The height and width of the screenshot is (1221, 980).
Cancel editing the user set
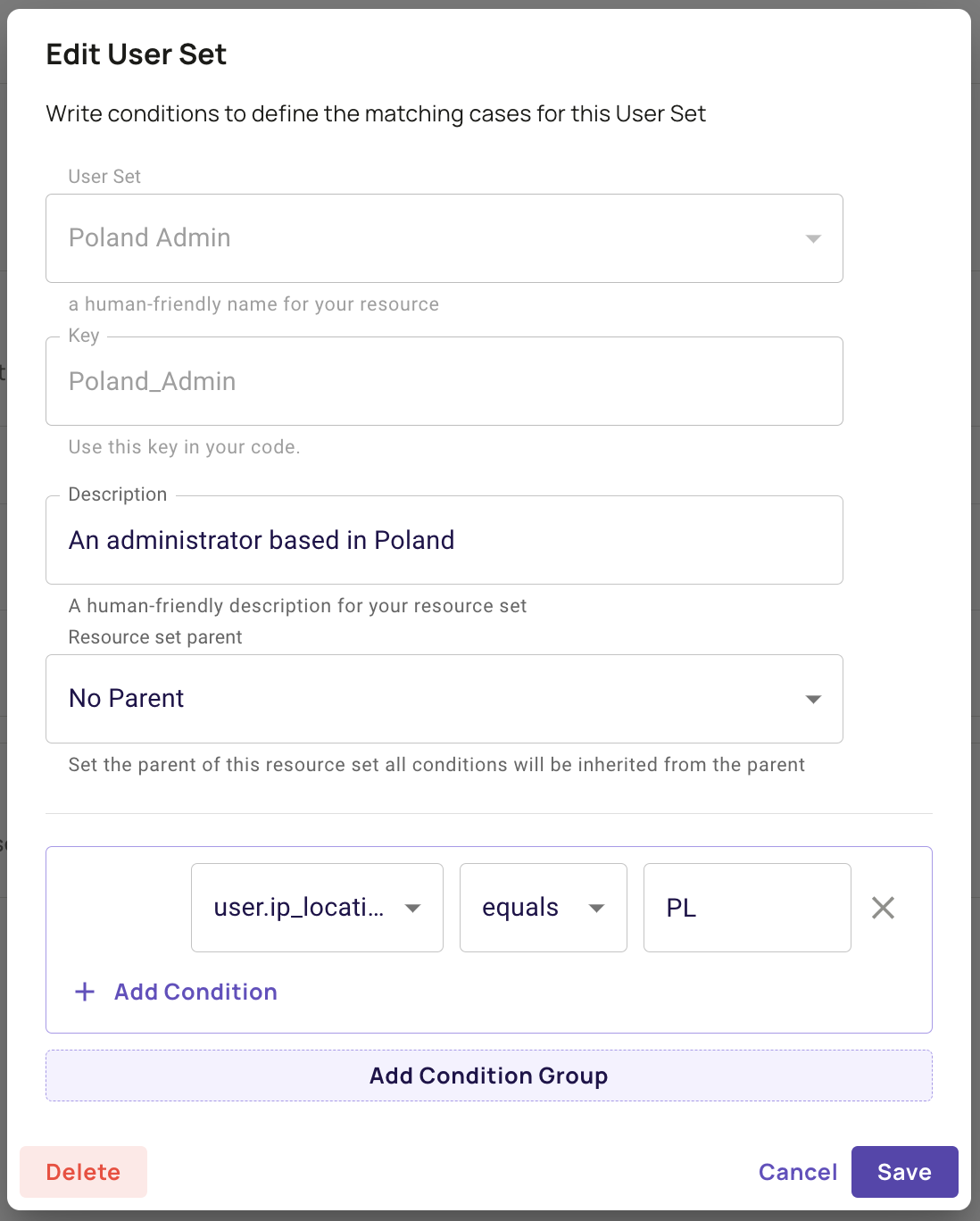coord(797,1172)
